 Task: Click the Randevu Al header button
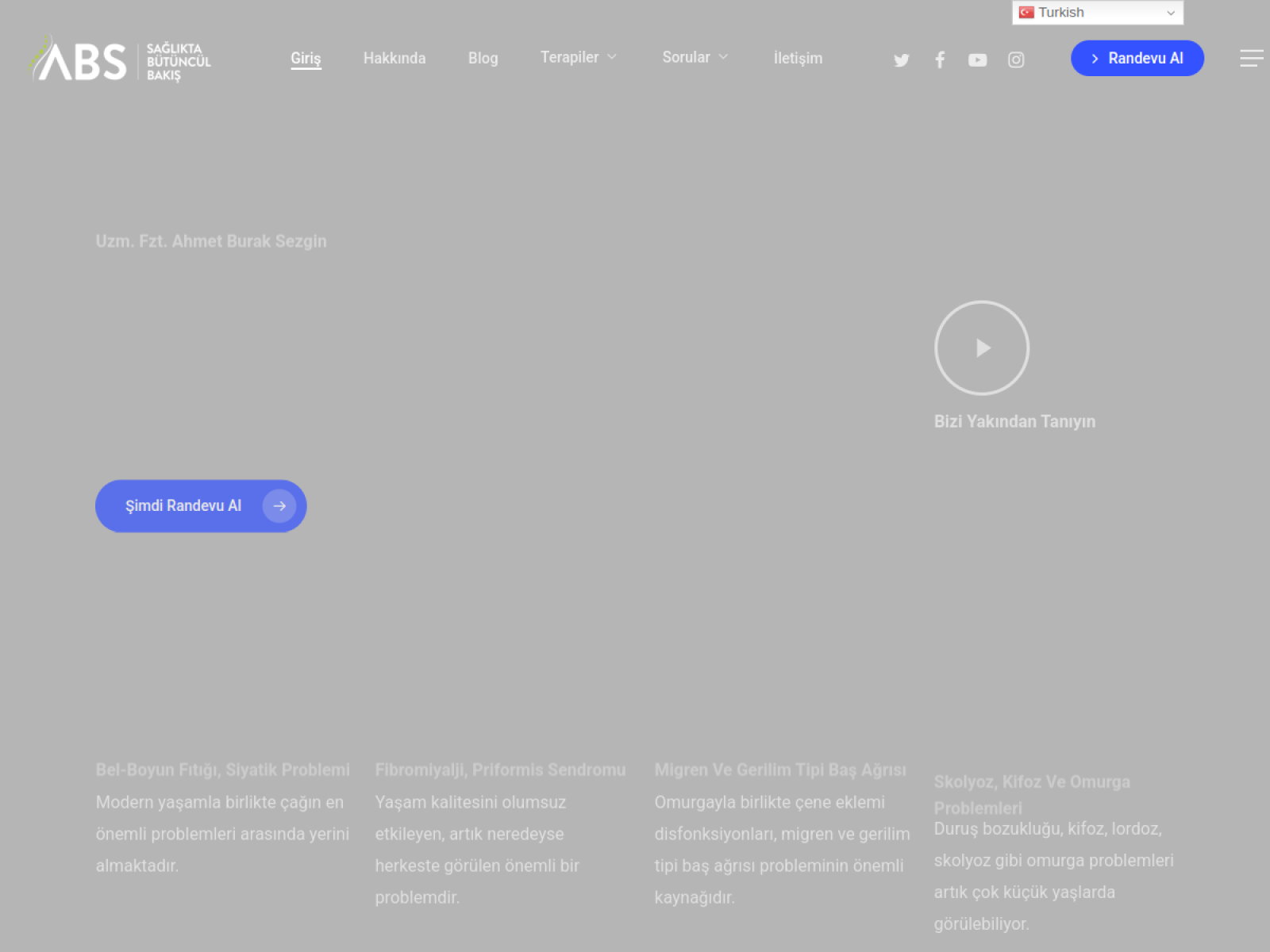point(1137,58)
